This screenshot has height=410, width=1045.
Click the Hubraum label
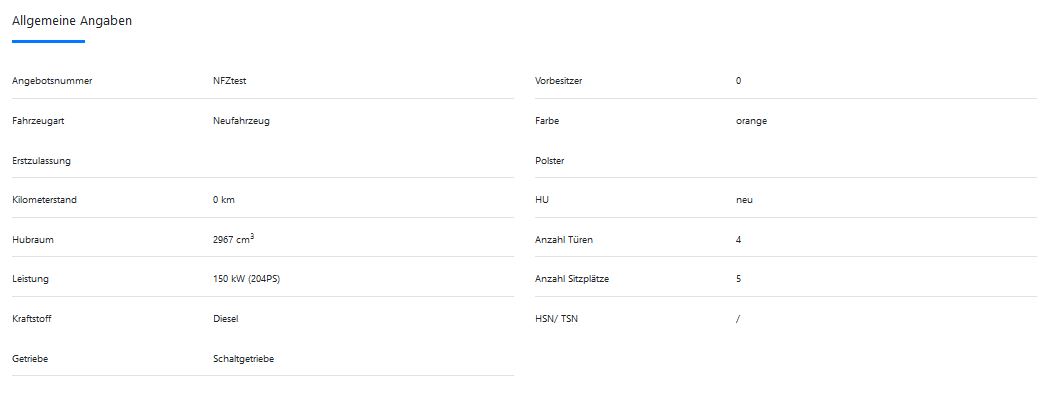(33, 239)
